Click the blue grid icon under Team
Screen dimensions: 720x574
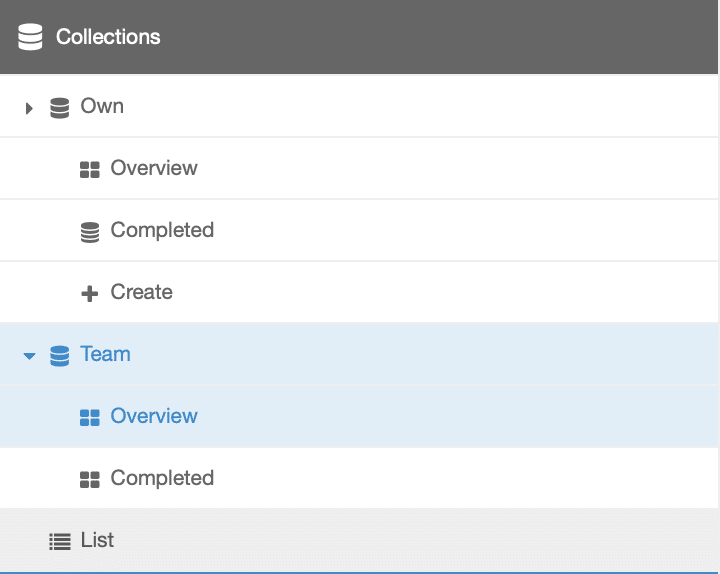pyautogui.click(x=90, y=417)
